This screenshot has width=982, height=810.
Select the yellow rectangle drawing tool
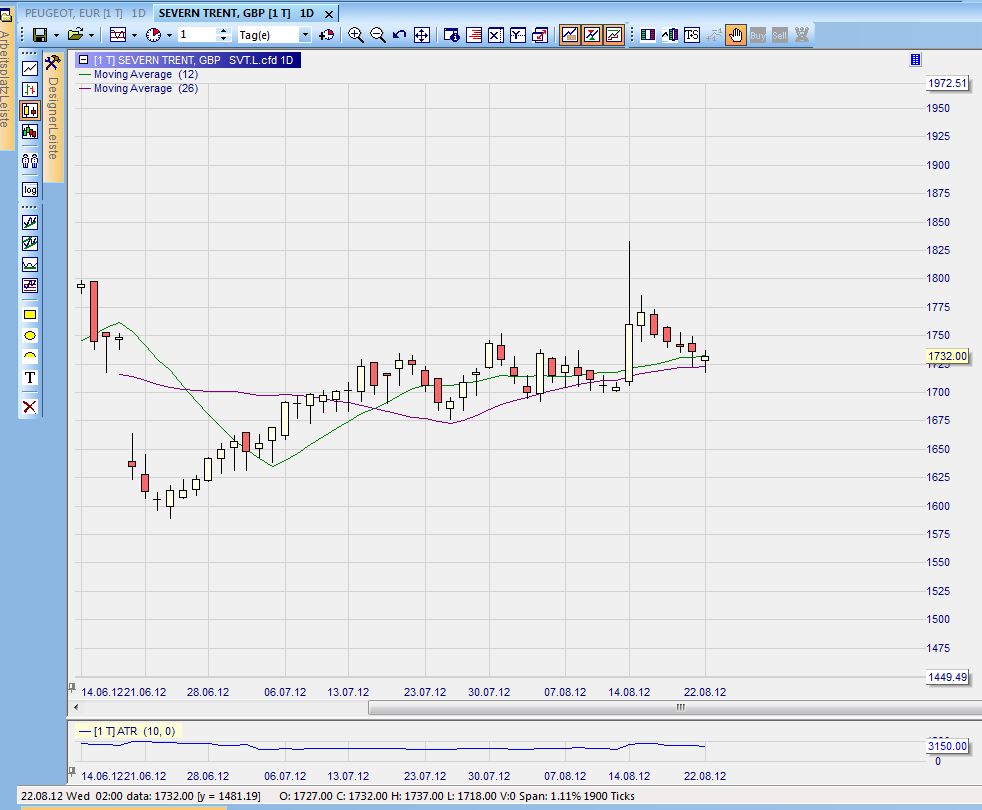tap(30, 315)
